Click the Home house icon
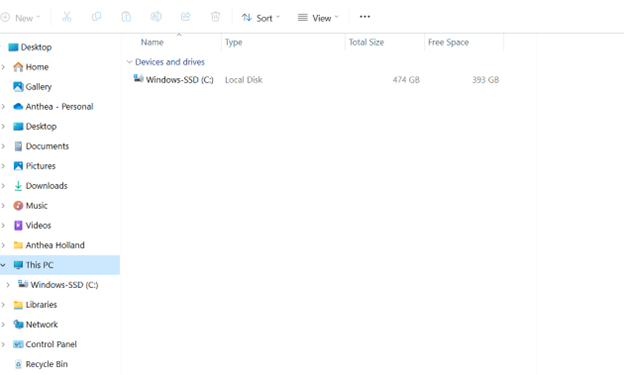This screenshot has height=375, width=624. [x=18, y=66]
